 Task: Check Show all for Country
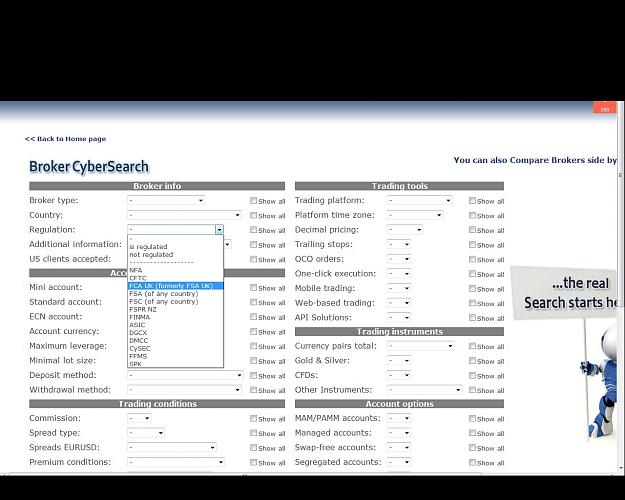(253, 215)
